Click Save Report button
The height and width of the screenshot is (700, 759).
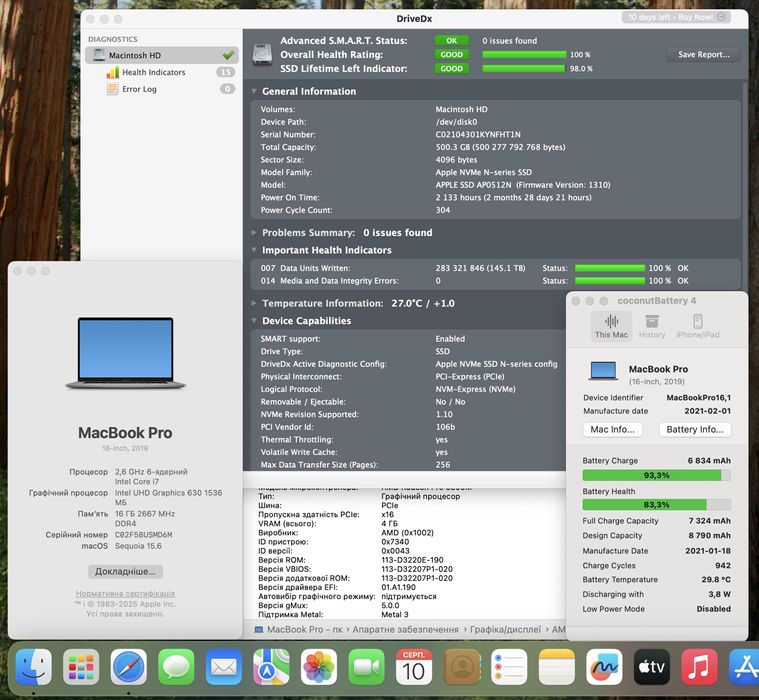704,55
